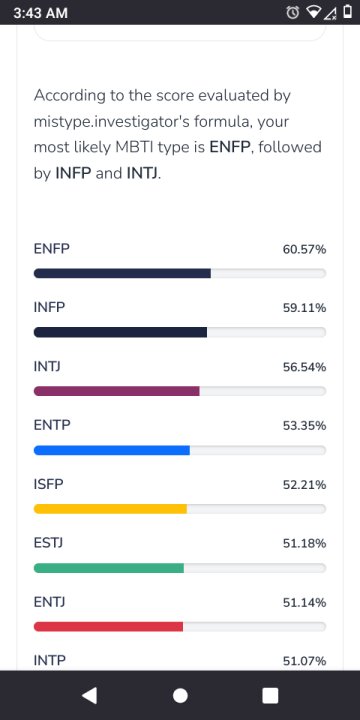Click the green ESTJ progress bar

[180, 568]
